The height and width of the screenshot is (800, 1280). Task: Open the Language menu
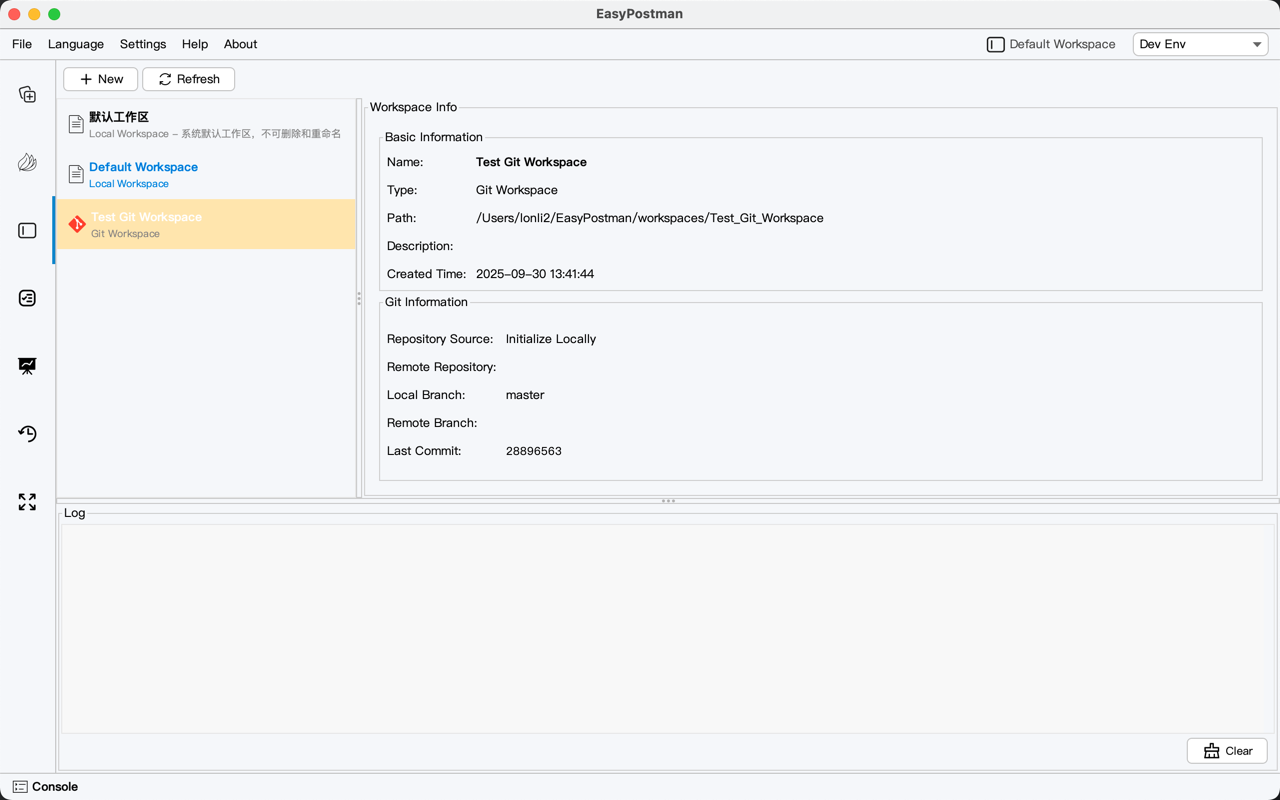76,44
